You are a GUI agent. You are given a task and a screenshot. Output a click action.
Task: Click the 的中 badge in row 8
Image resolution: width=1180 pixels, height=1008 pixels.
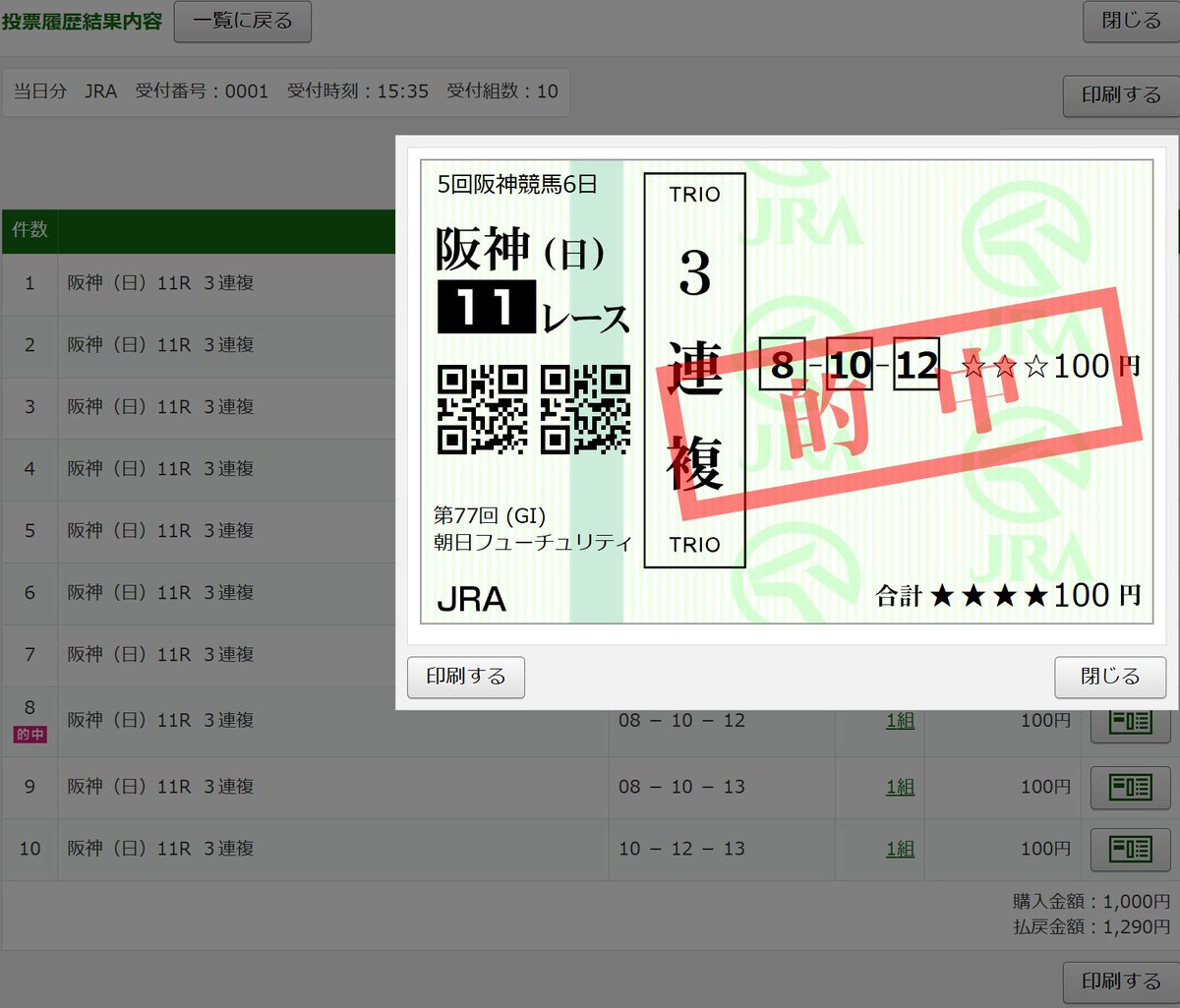(x=29, y=735)
